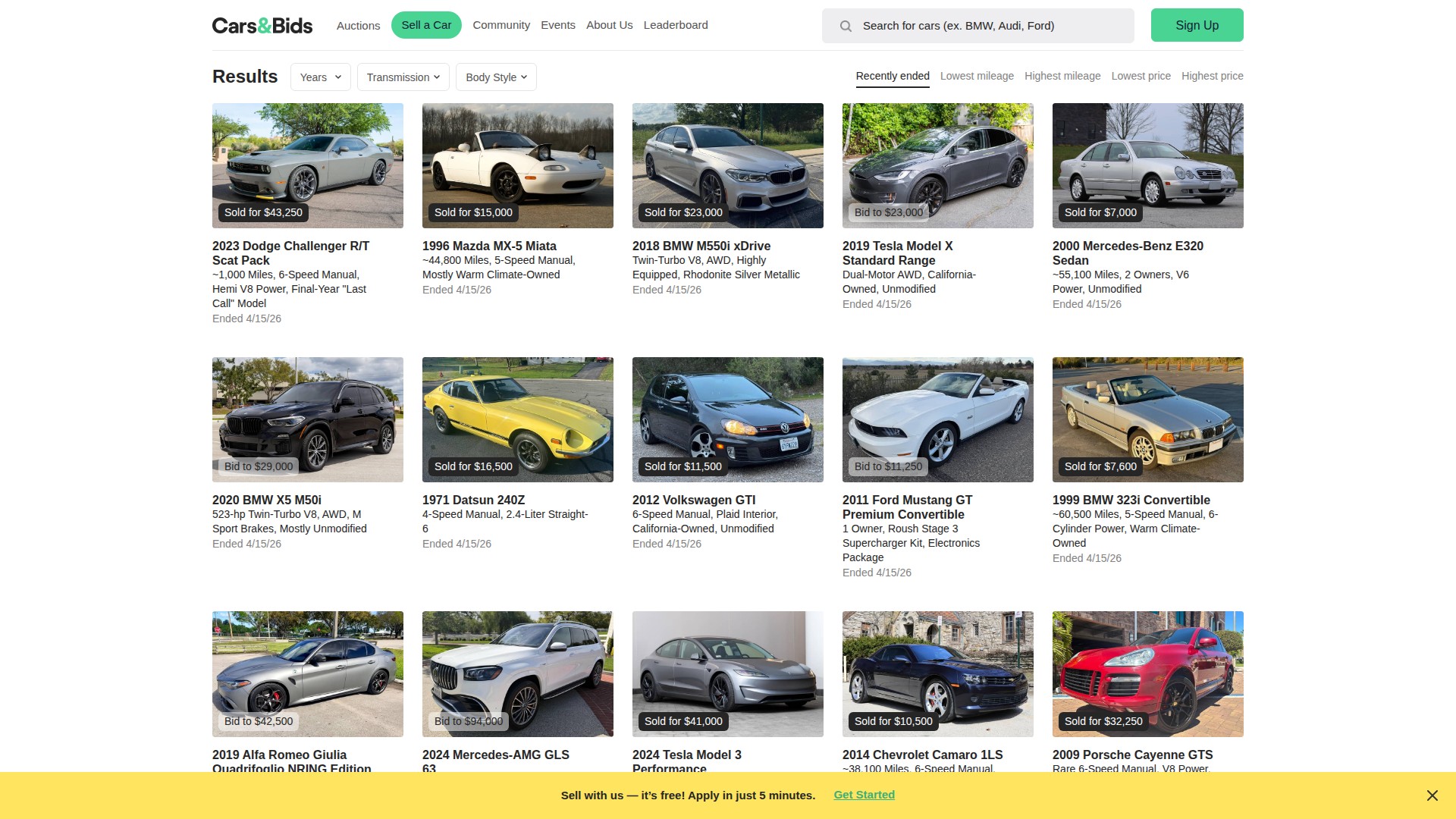Image resolution: width=1456 pixels, height=819 pixels.
Task: Open the Years filter dropdown
Action: point(320,77)
